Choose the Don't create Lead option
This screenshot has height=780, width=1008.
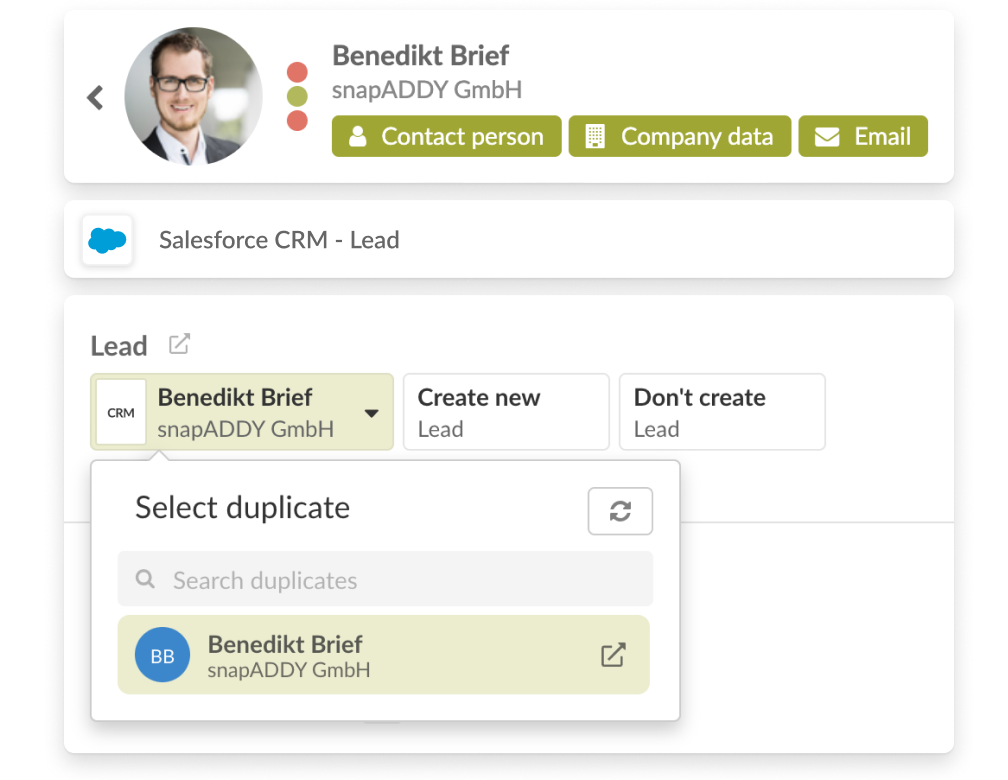(x=722, y=411)
